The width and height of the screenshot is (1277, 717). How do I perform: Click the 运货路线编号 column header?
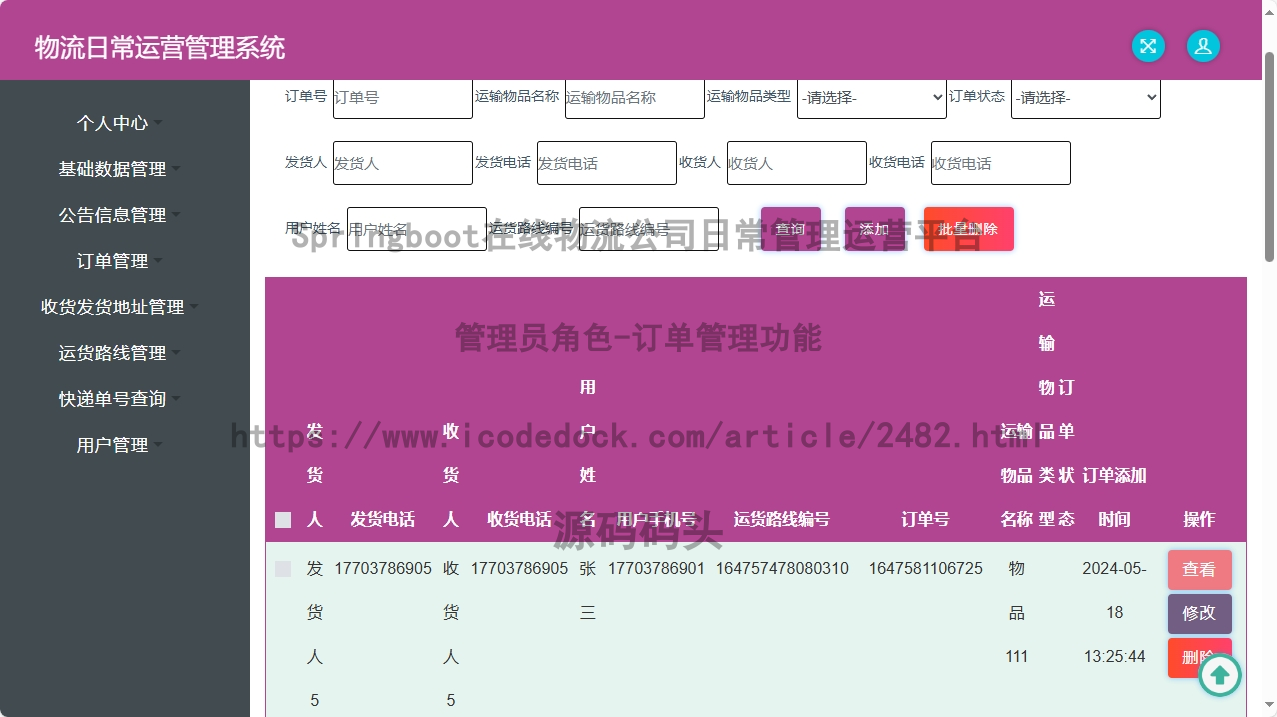click(782, 519)
